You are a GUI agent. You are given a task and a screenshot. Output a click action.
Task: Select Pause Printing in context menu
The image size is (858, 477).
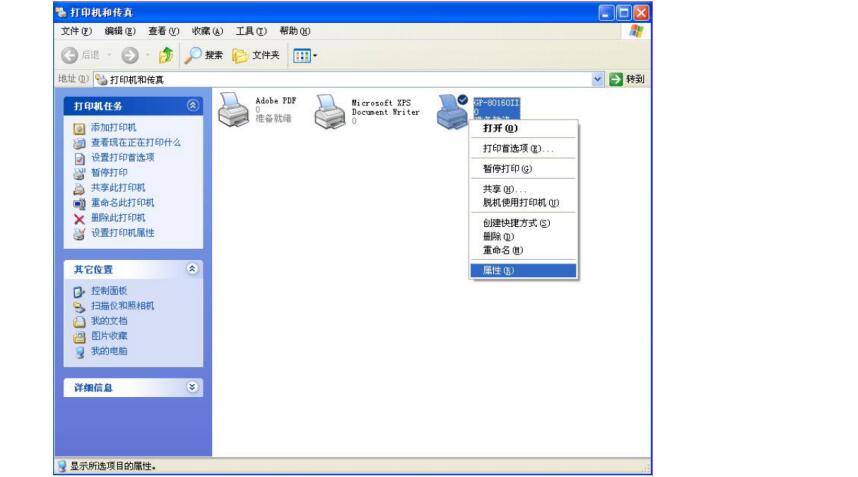point(507,168)
